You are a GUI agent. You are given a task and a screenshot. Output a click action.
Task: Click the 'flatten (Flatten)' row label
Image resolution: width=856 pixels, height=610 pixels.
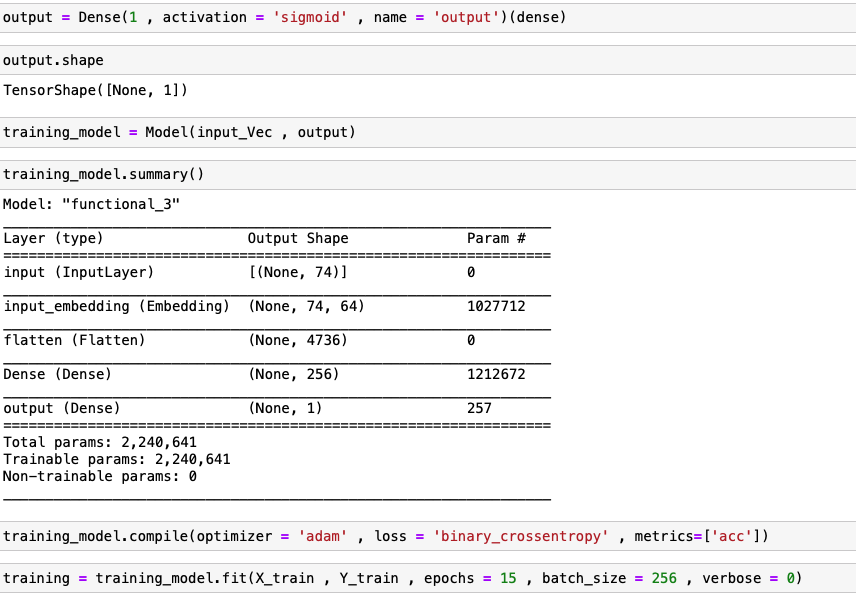point(74,340)
